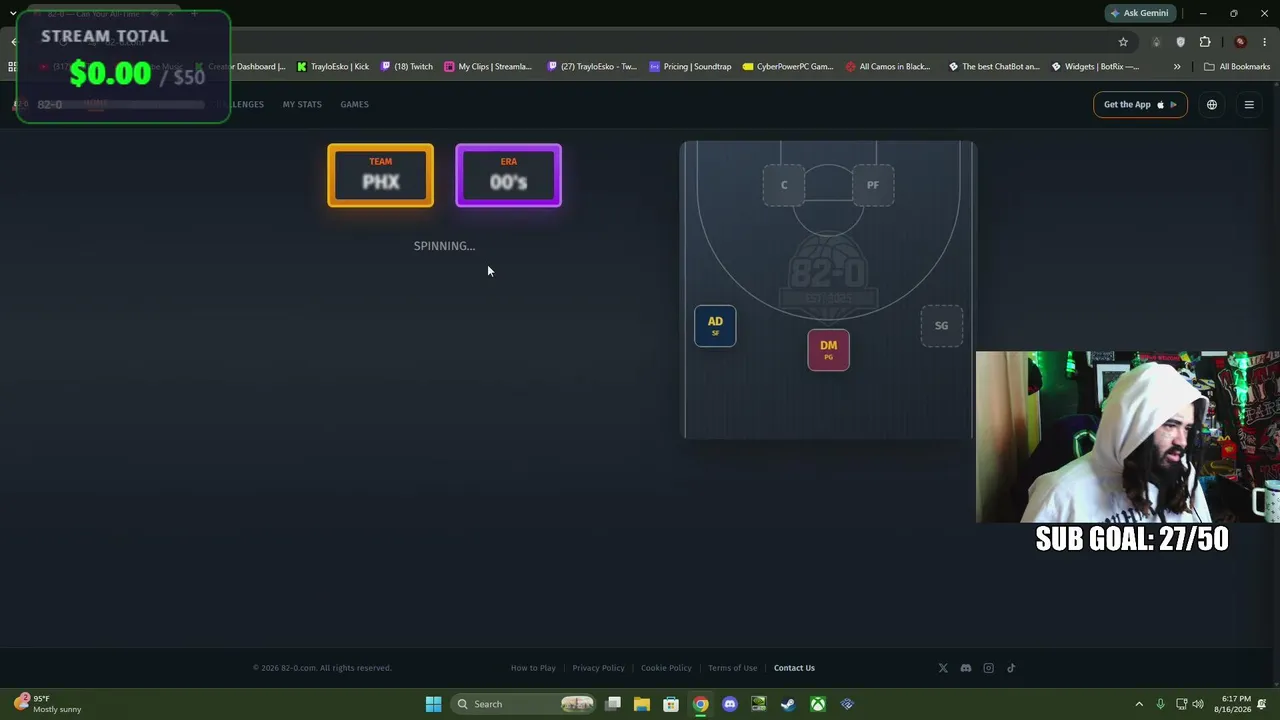1280x720 pixels.
Task: Open the Instagram link in footer
Action: point(989,668)
